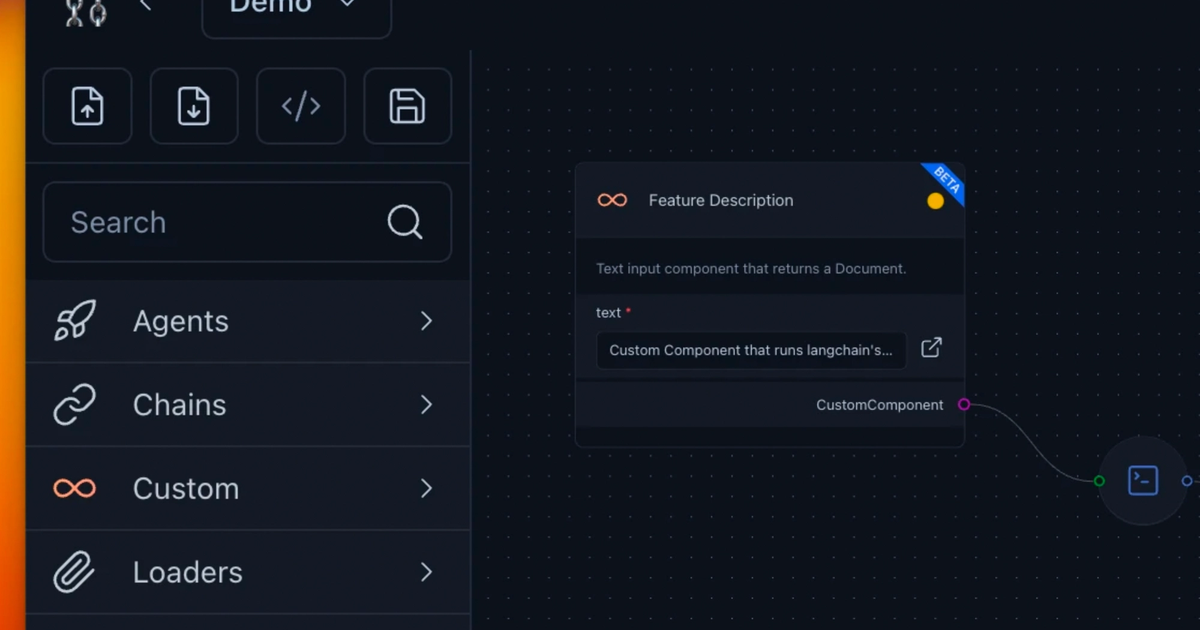1200x630 pixels.
Task: Open the Chains category label
Action: [180, 405]
